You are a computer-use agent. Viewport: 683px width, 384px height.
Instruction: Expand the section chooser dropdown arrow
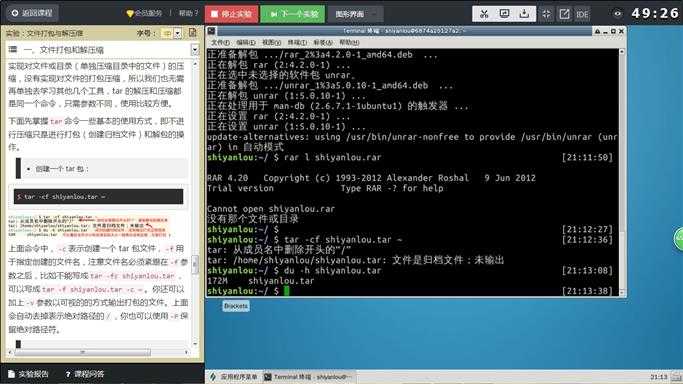[x=195, y=50]
